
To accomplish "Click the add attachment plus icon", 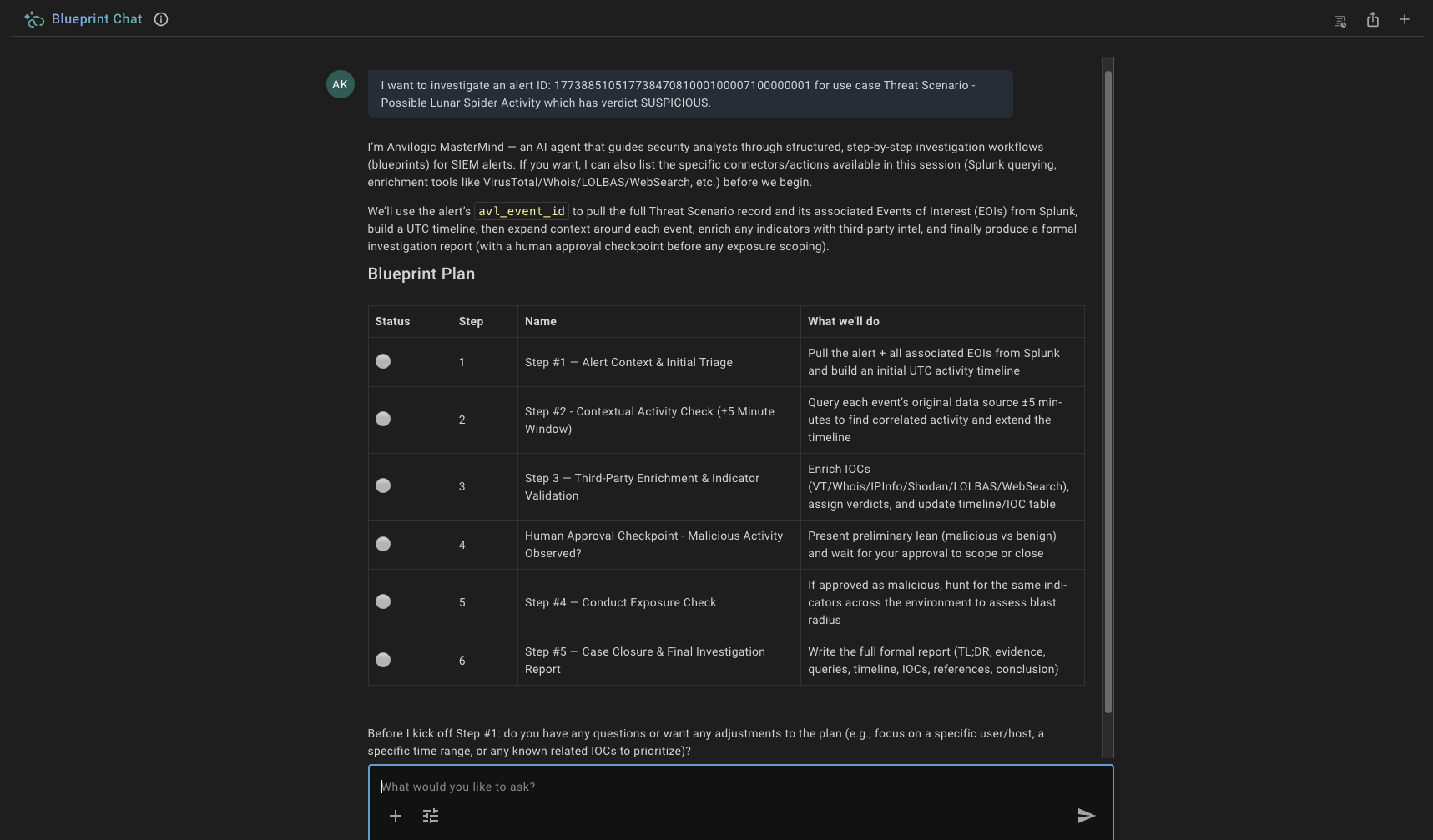I will point(396,816).
